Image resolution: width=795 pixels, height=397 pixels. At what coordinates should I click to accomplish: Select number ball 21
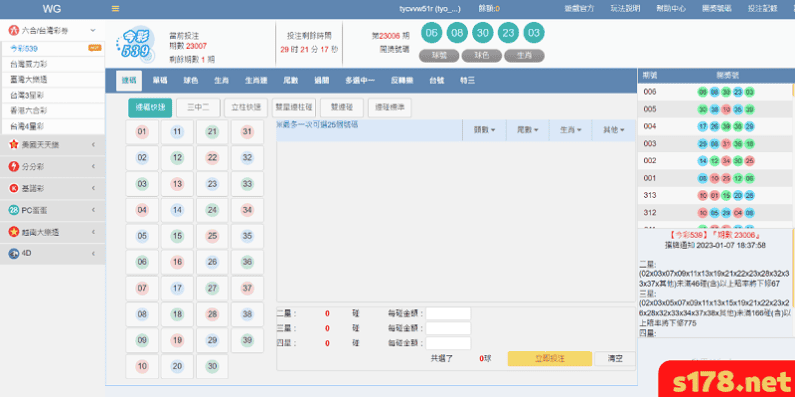click(x=212, y=132)
